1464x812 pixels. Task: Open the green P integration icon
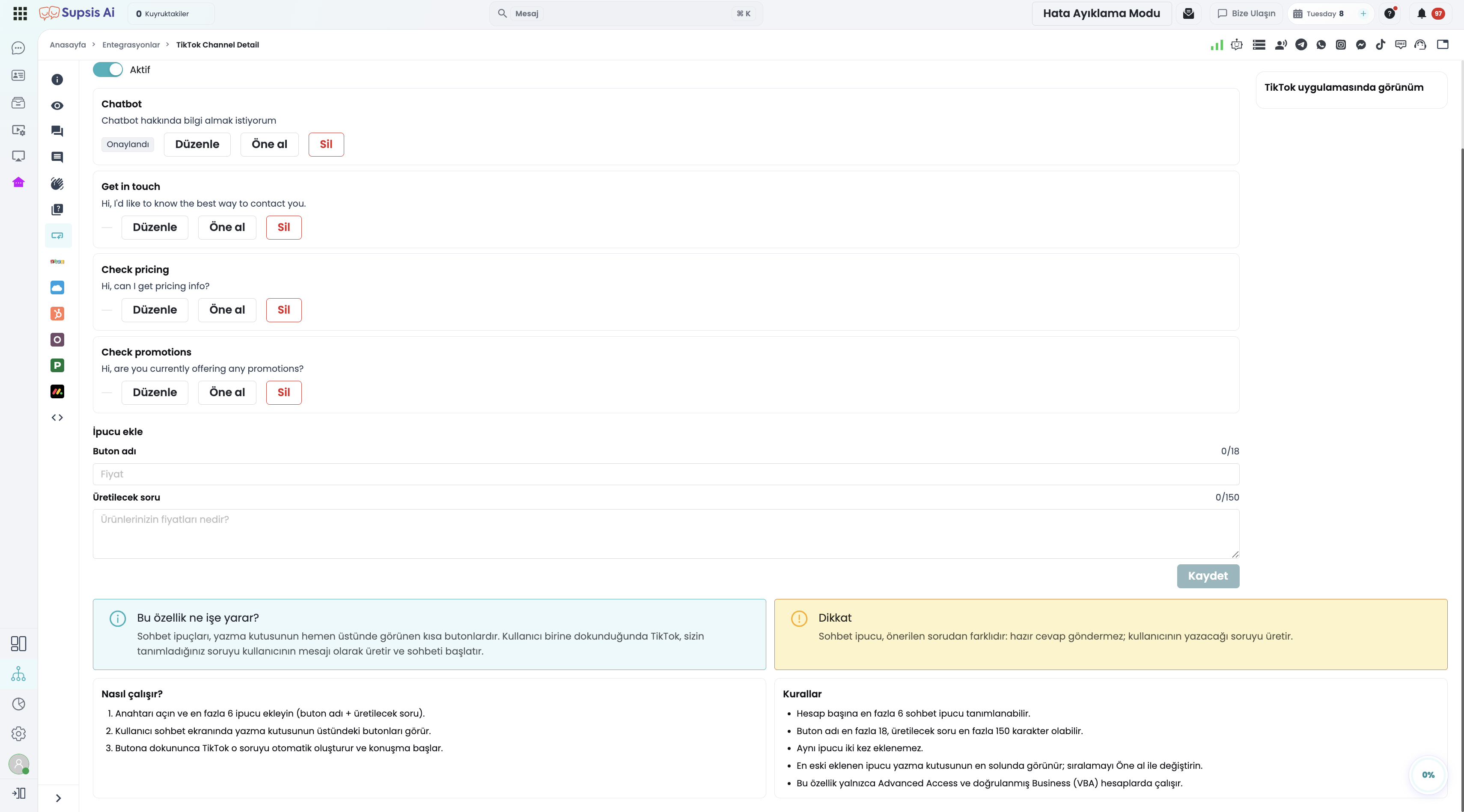(x=57, y=366)
